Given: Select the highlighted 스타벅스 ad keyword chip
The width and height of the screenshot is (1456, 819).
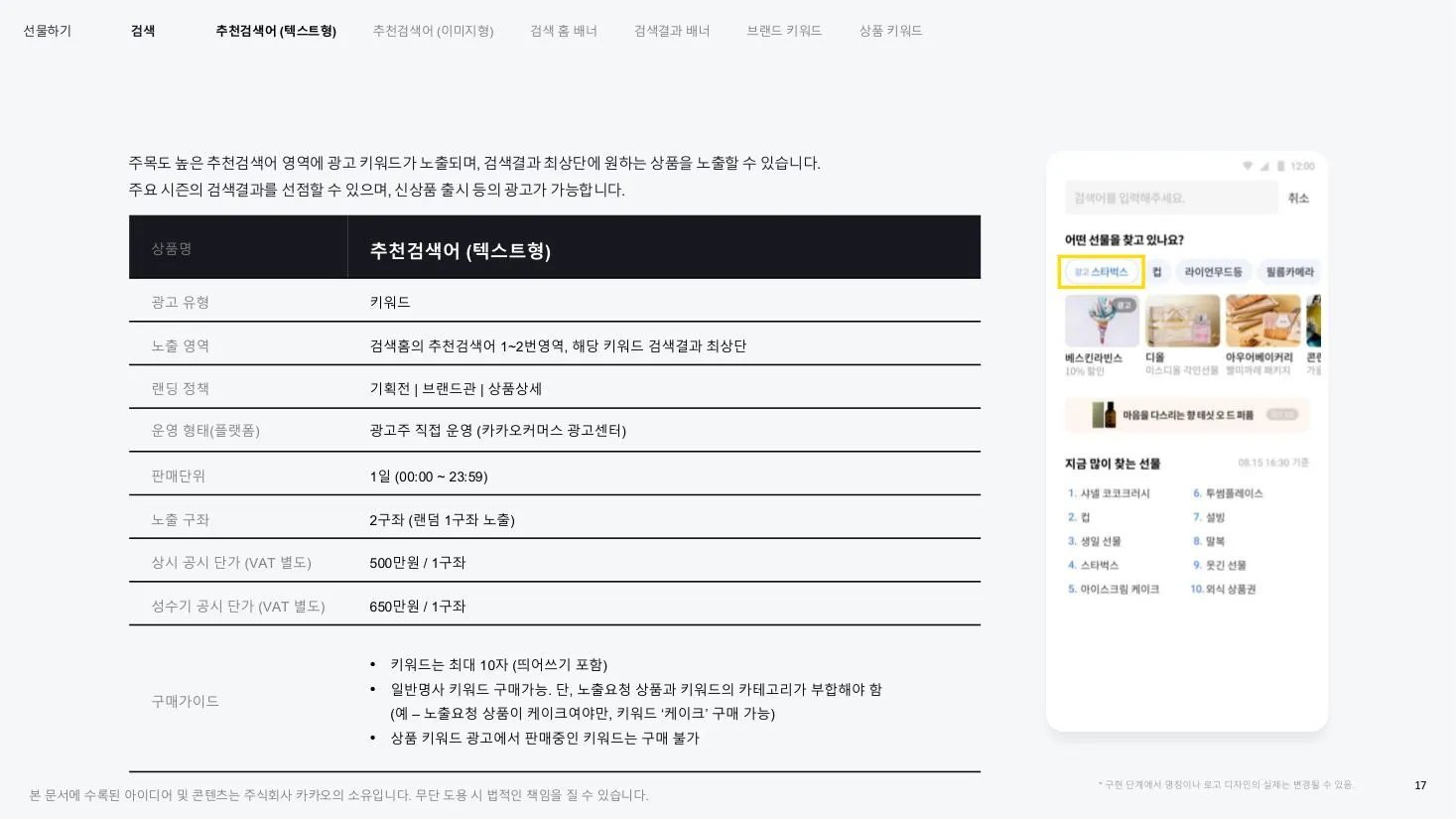Looking at the screenshot, I should coord(1102,272).
